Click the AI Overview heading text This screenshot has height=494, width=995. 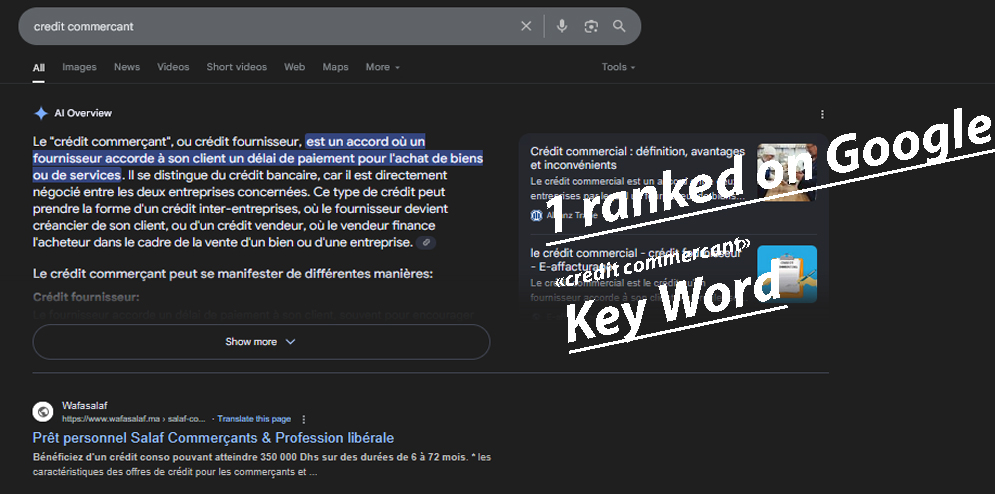(x=83, y=114)
